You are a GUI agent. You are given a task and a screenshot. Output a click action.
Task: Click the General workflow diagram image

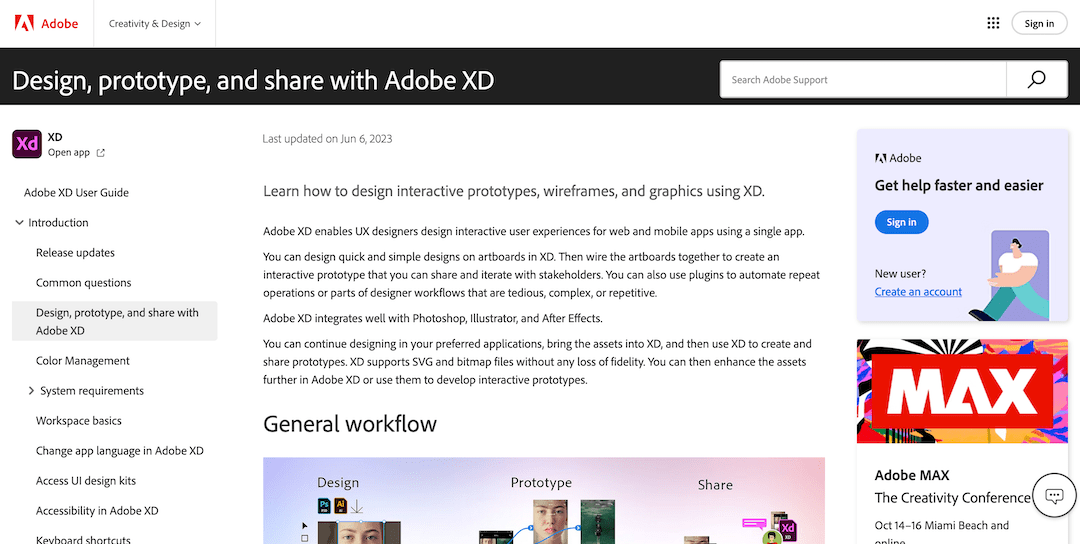pos(543,501)
